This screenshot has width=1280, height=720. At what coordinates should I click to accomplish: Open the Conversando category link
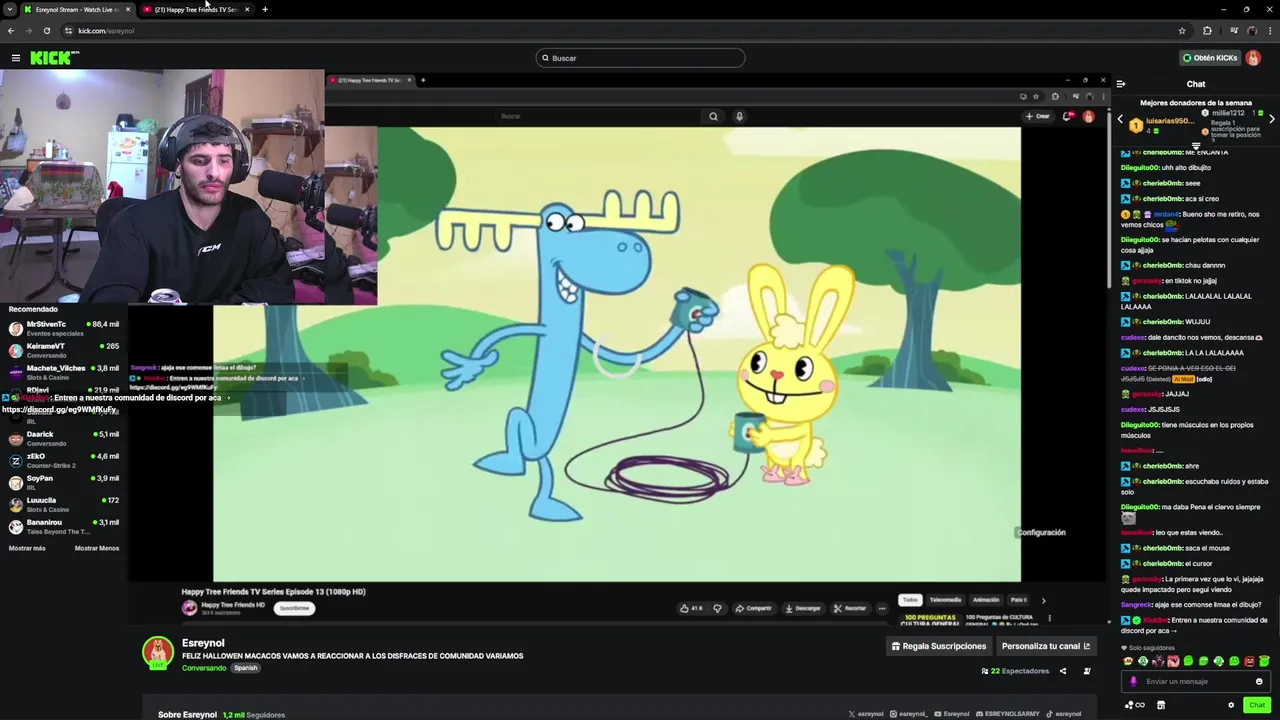(x=204, y=668)
